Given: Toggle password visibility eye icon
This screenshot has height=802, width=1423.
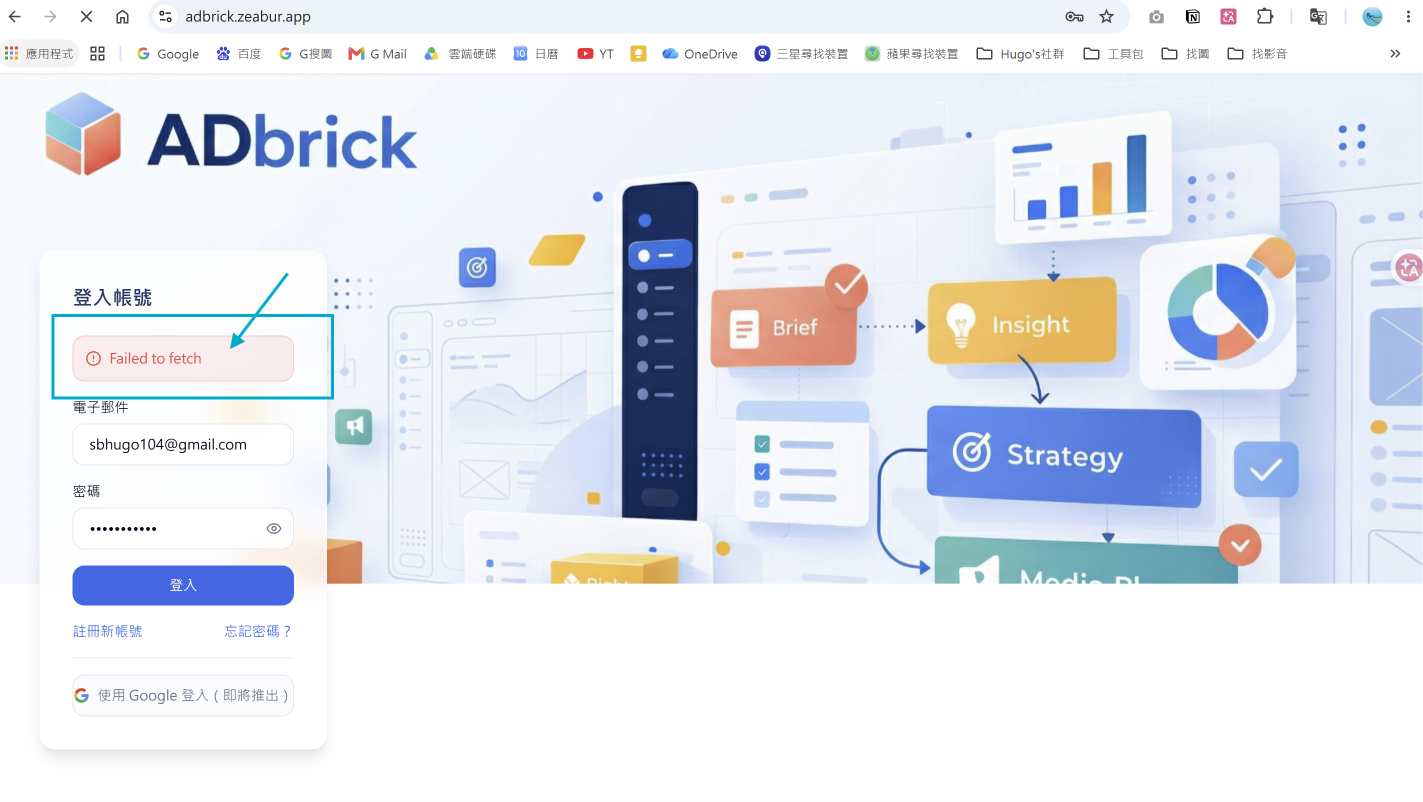Looking at the screenshot, I should click(274, 529).
